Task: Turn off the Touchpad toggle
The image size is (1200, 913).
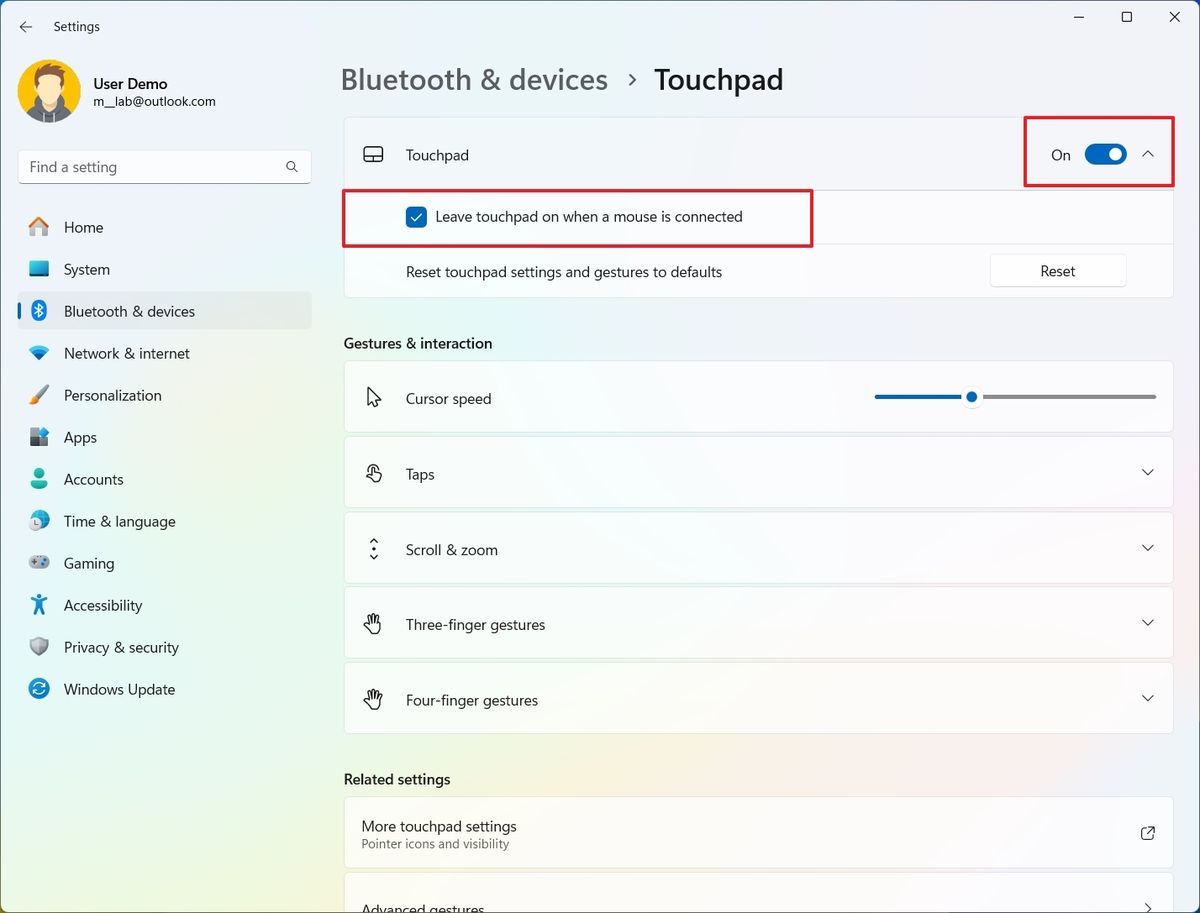Action: tap(1104, 155)
